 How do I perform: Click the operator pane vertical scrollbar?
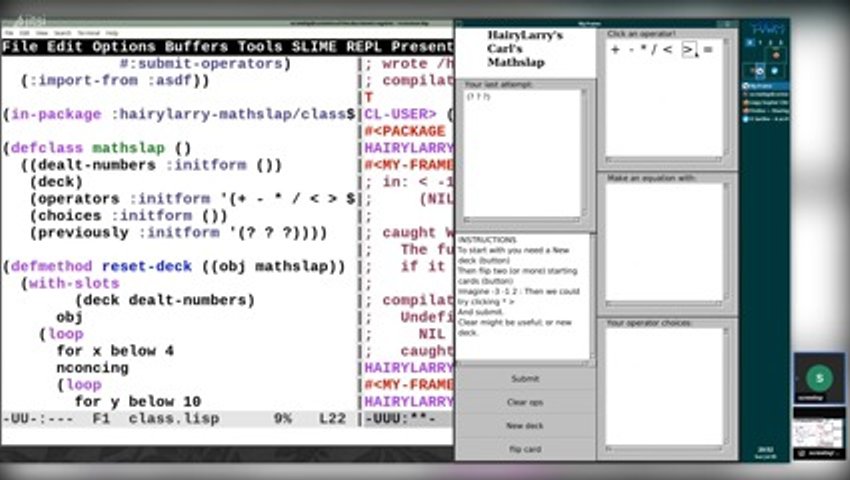726,98
